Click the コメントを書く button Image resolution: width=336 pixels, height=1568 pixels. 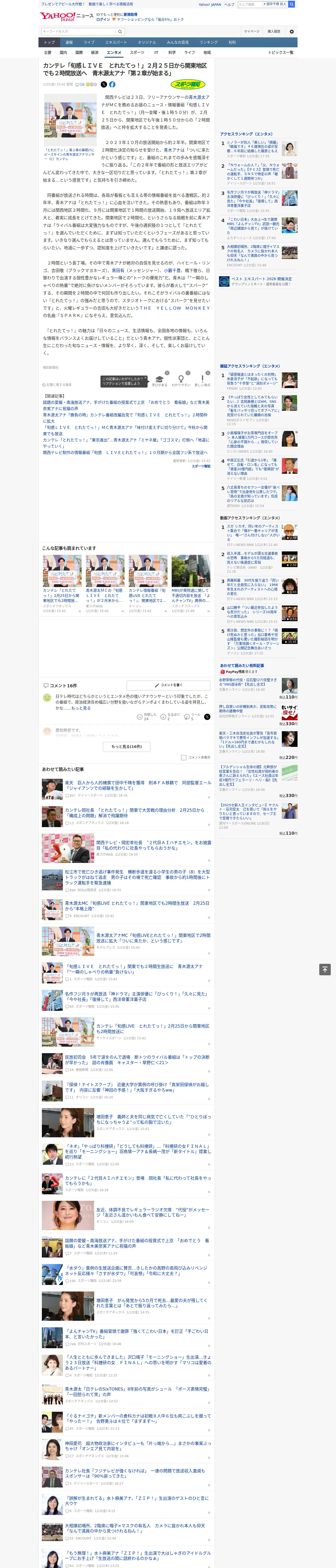169,685
